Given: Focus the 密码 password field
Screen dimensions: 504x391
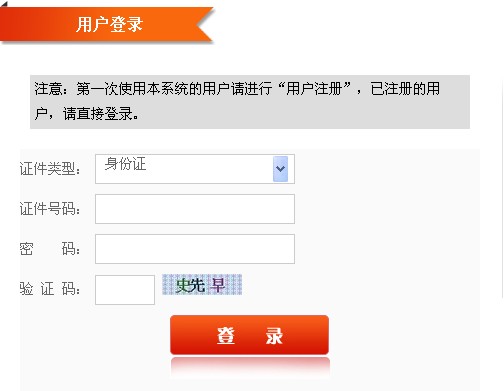Looking at the screenshot, I should (x=195, y=249).
